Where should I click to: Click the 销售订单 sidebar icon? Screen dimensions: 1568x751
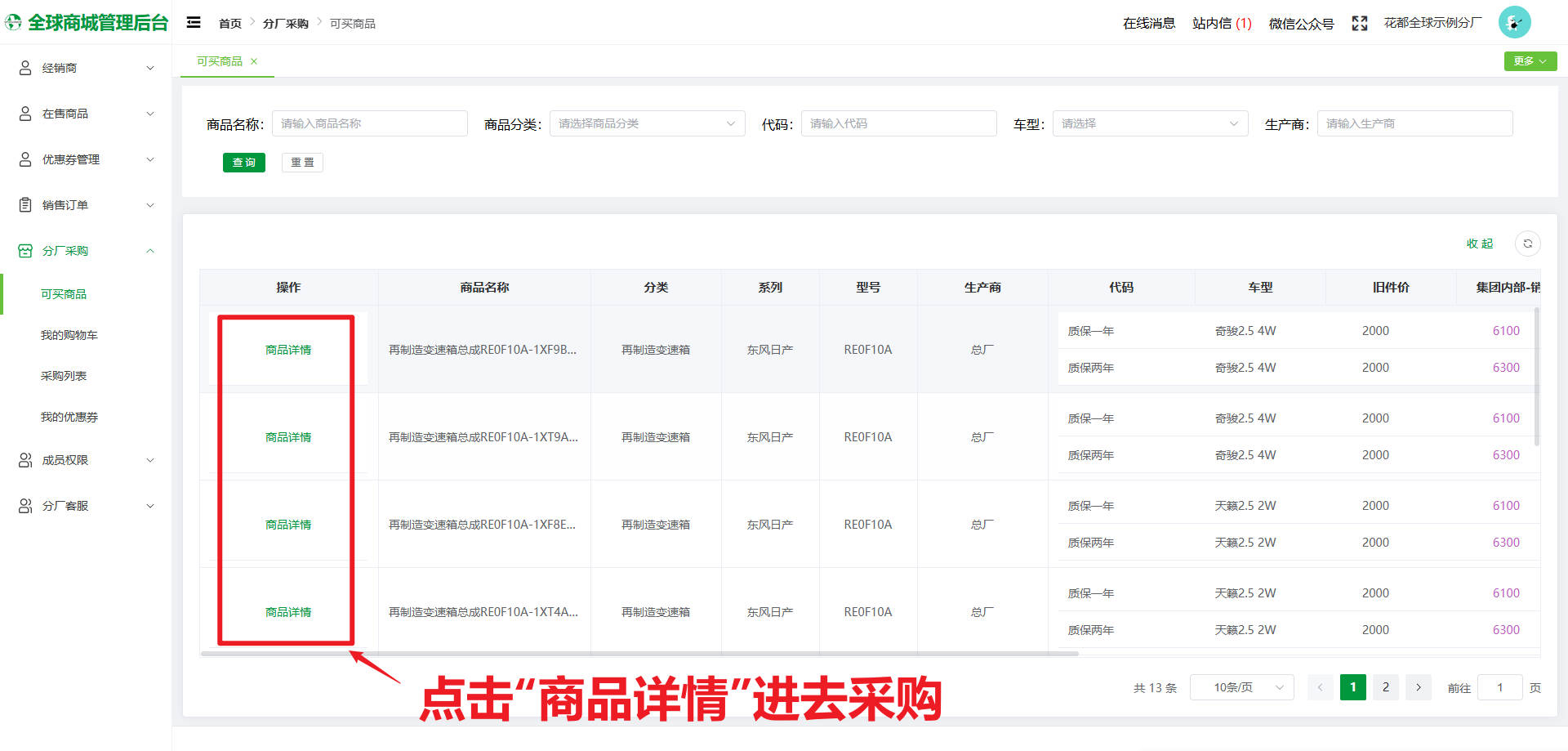click(x=24, y=204)
